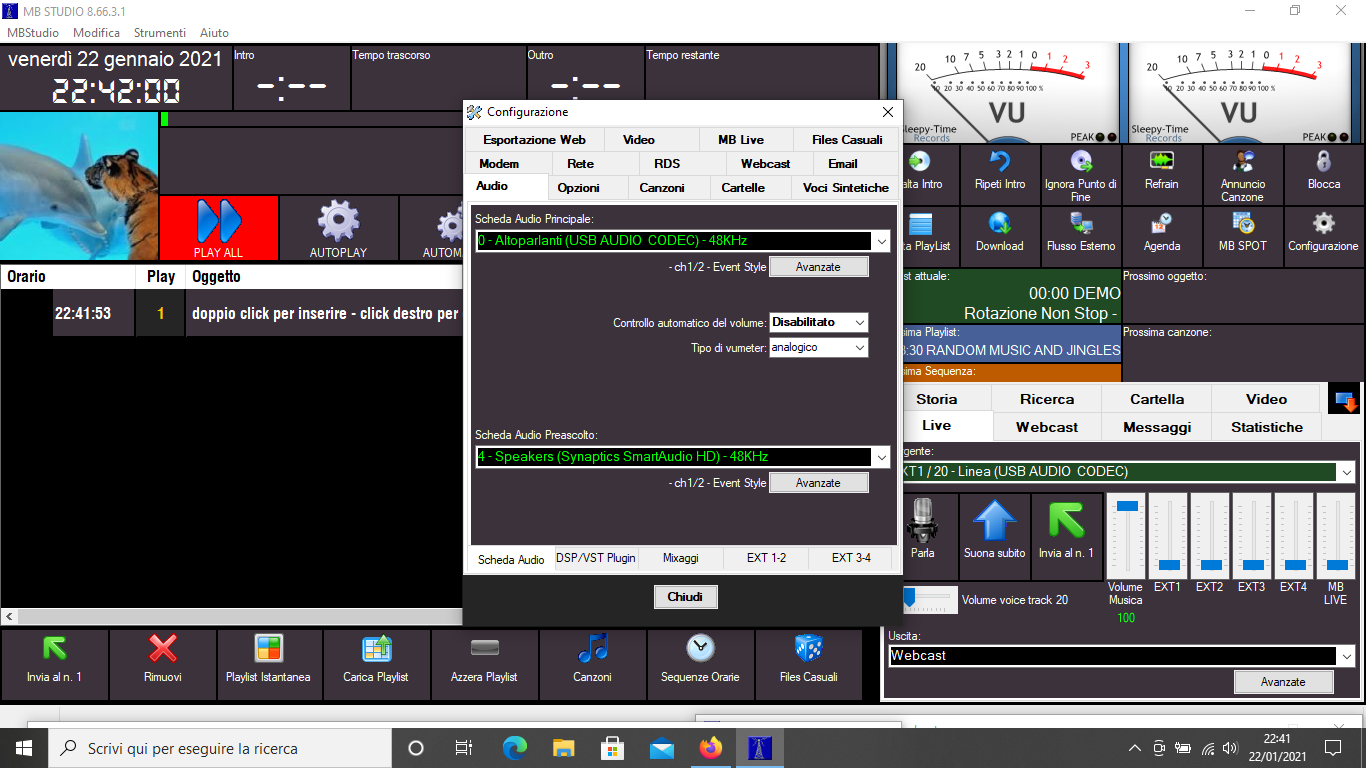Open the Strumenti menu

click(160, 33)
